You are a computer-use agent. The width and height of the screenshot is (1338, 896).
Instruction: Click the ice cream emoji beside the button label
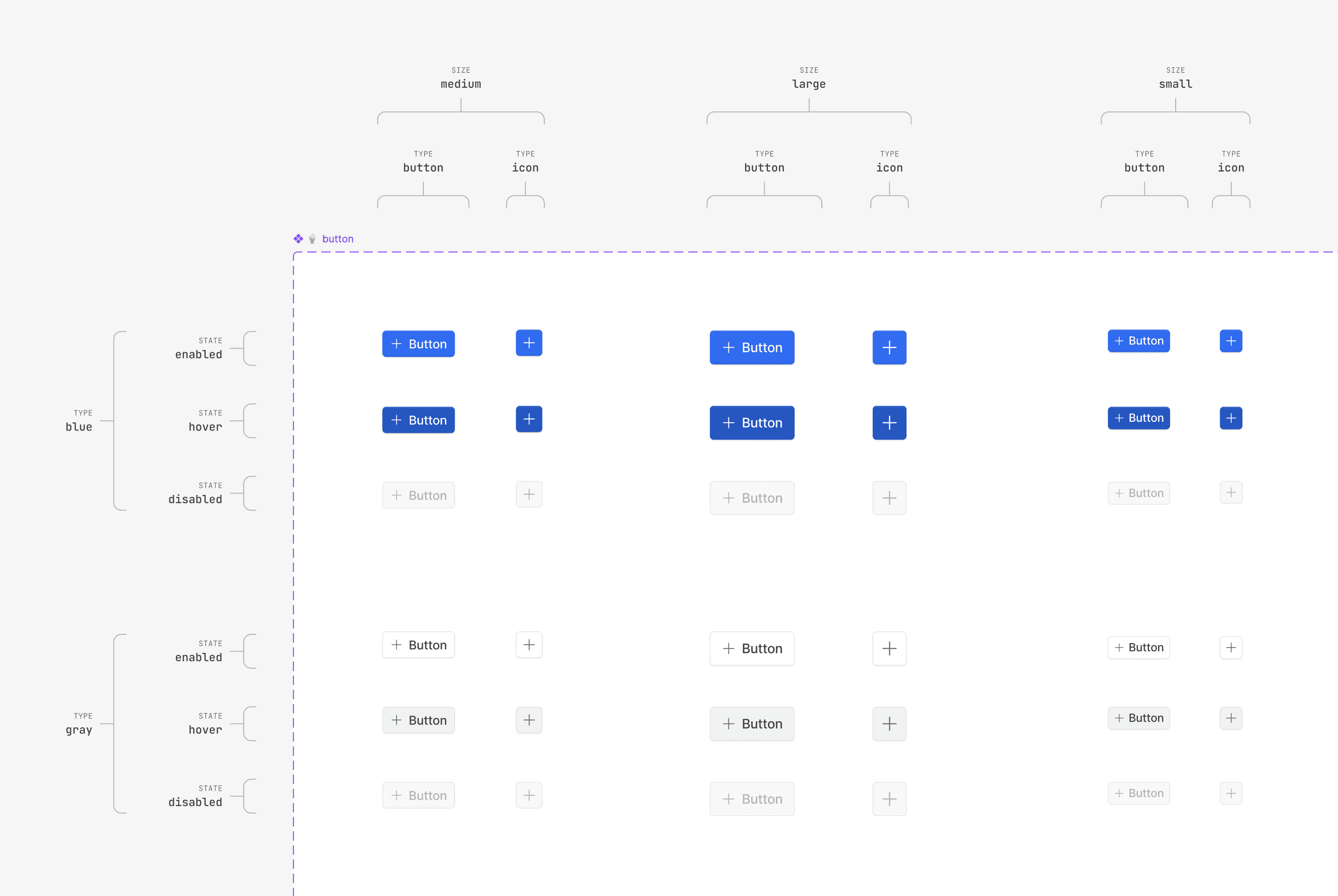point(312,239)
